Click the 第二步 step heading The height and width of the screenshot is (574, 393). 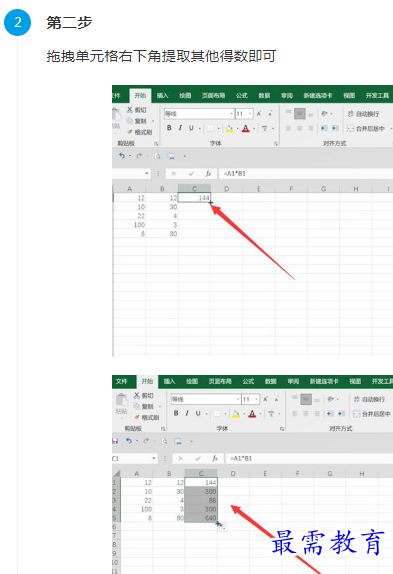pyautogui.click(x=69, y=23)
